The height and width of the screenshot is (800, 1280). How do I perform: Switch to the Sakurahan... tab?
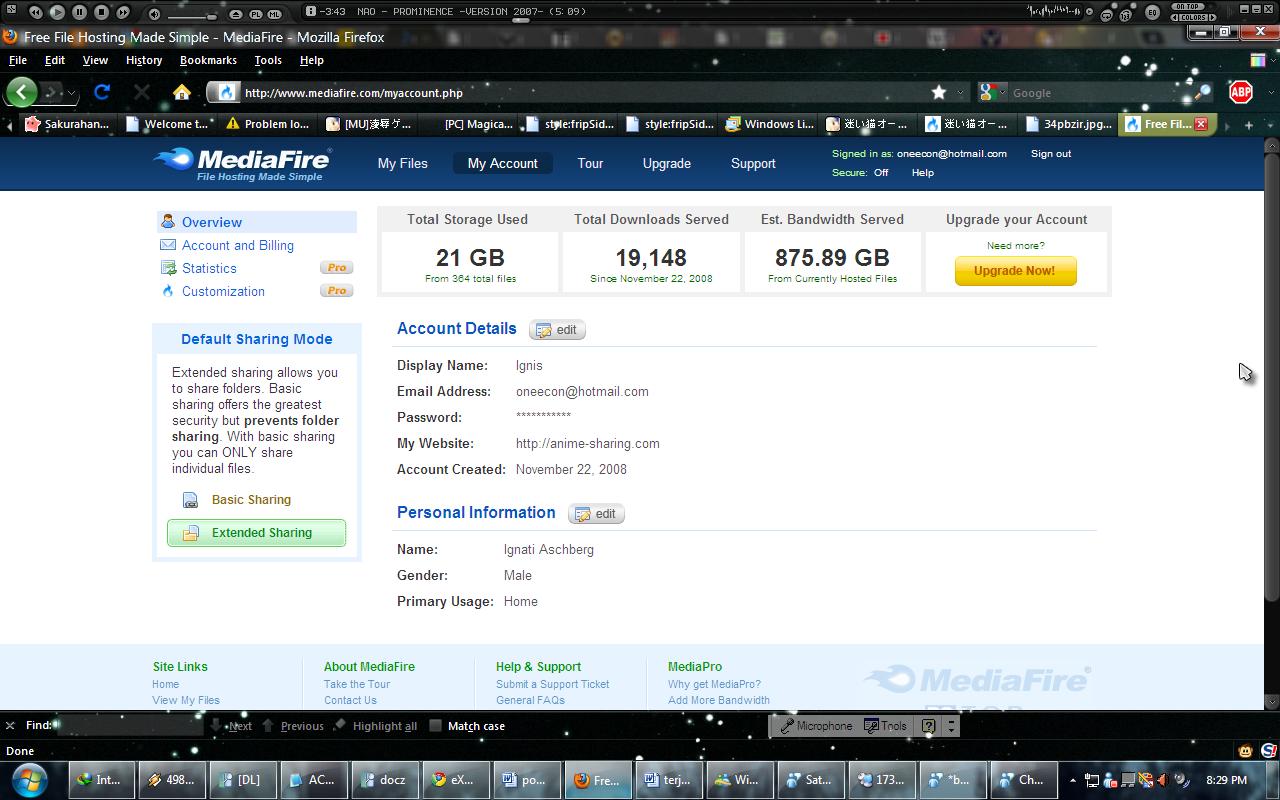[66, 124]
